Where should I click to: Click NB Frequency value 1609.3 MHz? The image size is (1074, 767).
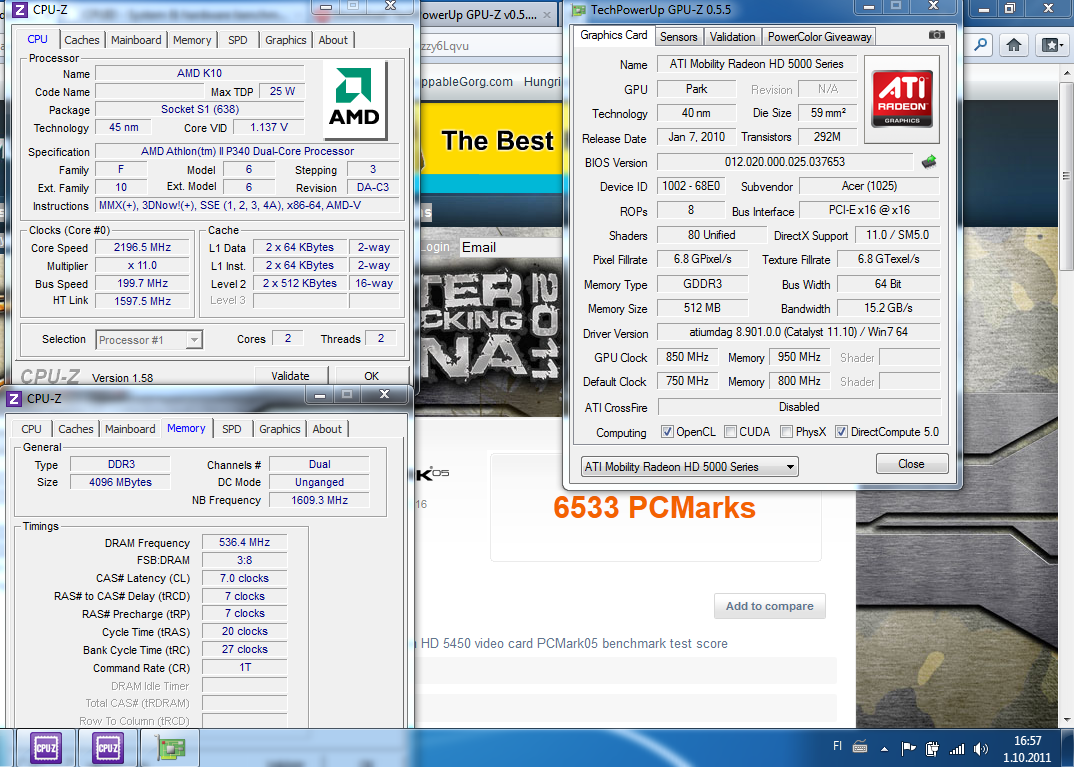(x=319, y=500)
